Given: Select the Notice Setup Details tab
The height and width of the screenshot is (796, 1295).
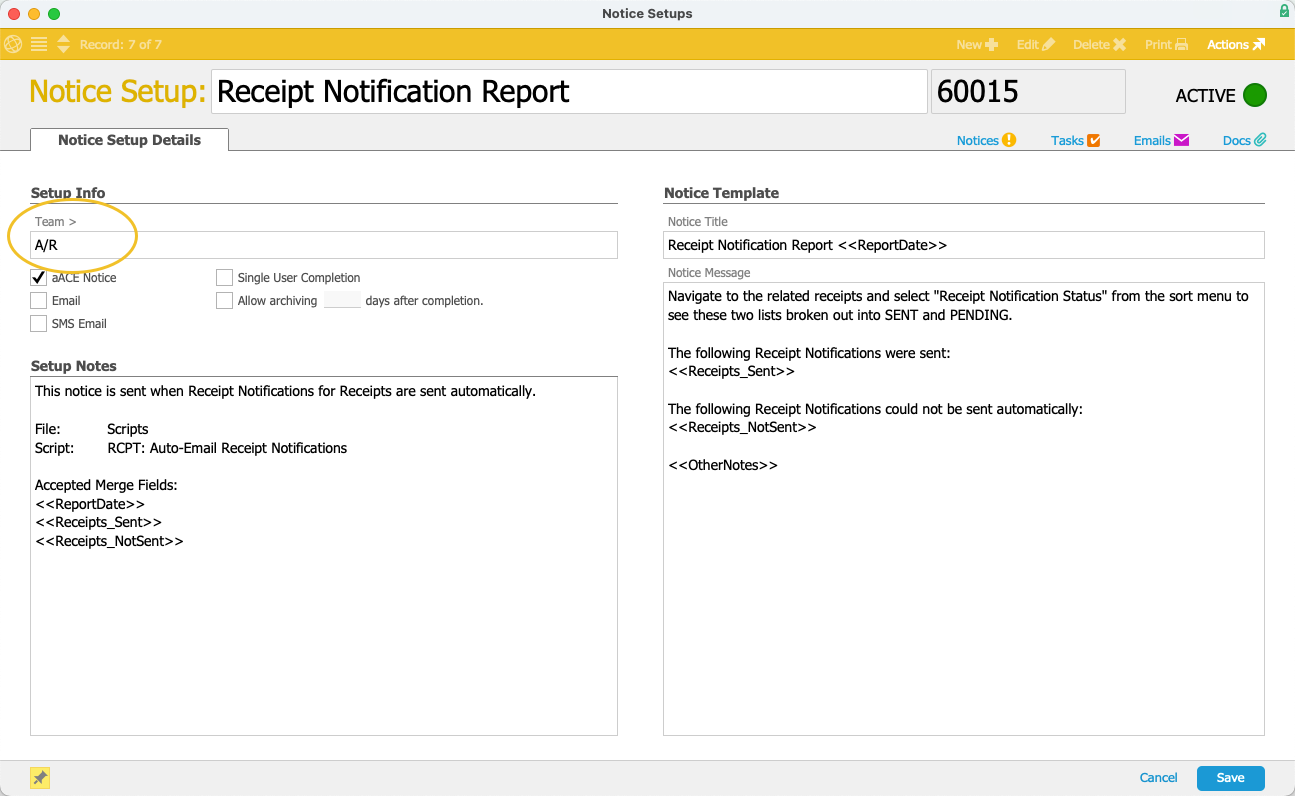Looking at the screenshot, I should 129,140.
